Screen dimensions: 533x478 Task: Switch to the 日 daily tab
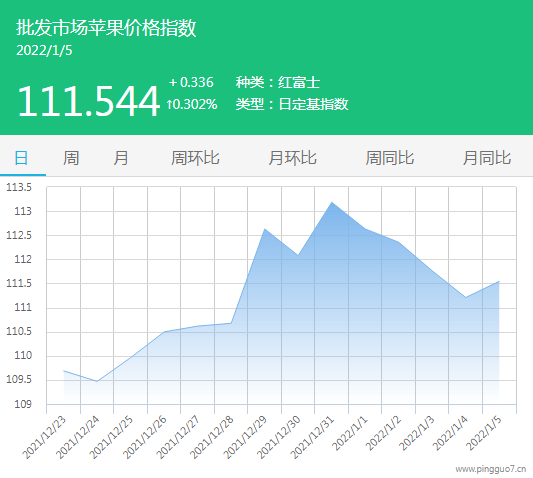(21, 158)
